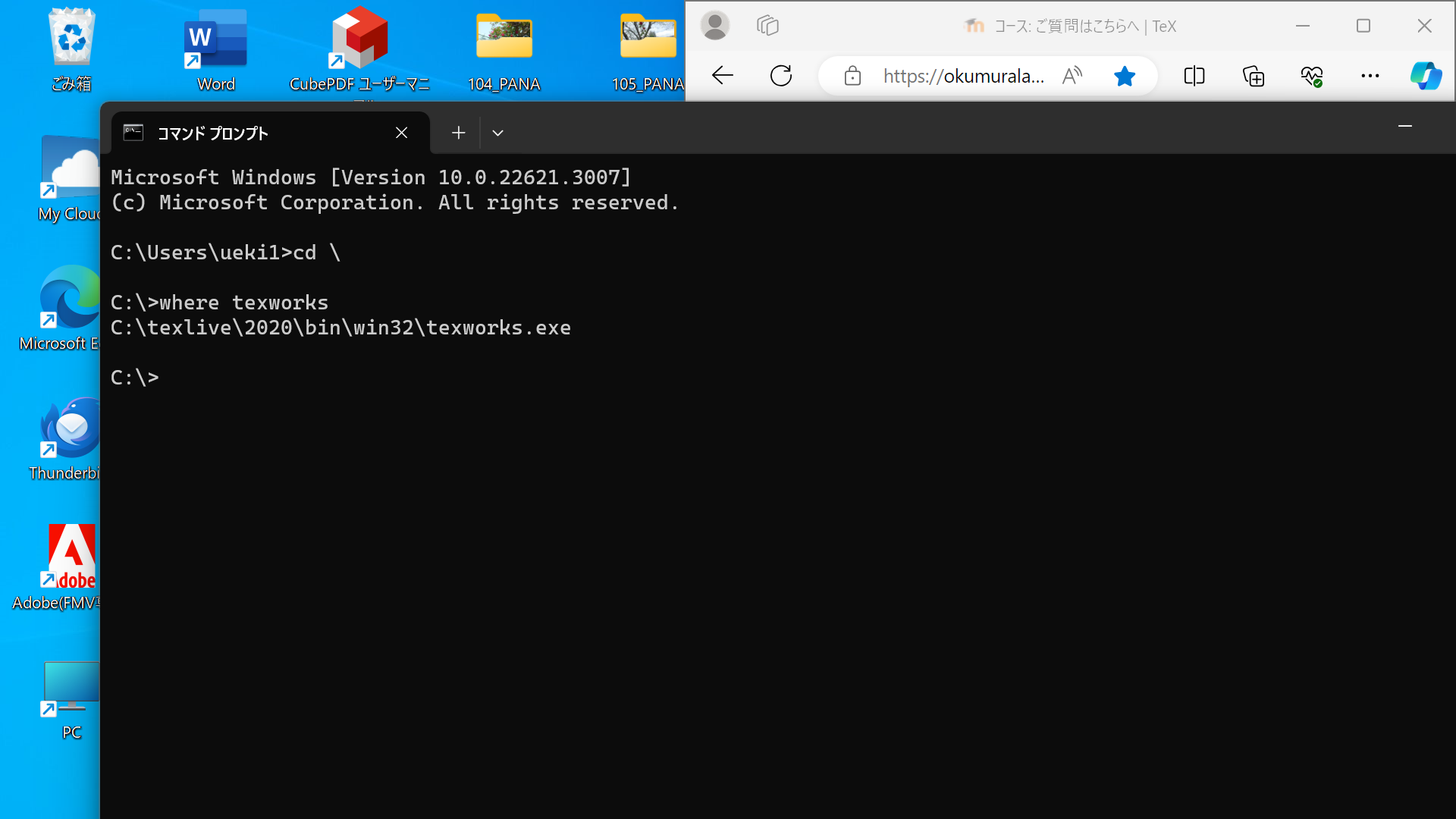Click the read aloud icon in browser toolbar
The height and width of the screenshot is (819, 1456).
[x=1073, y=75]
